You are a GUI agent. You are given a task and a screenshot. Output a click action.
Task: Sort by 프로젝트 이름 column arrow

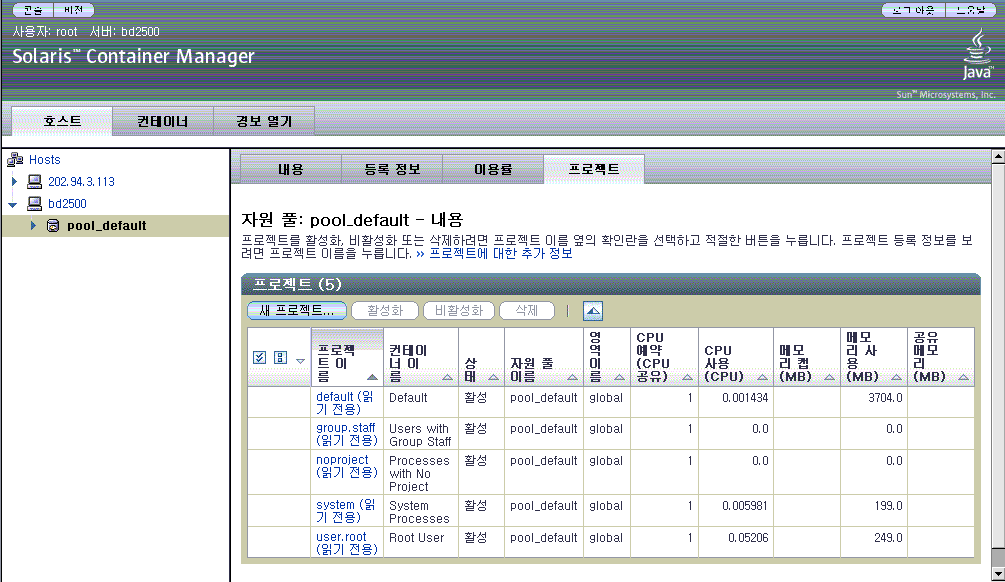[372, 377]
